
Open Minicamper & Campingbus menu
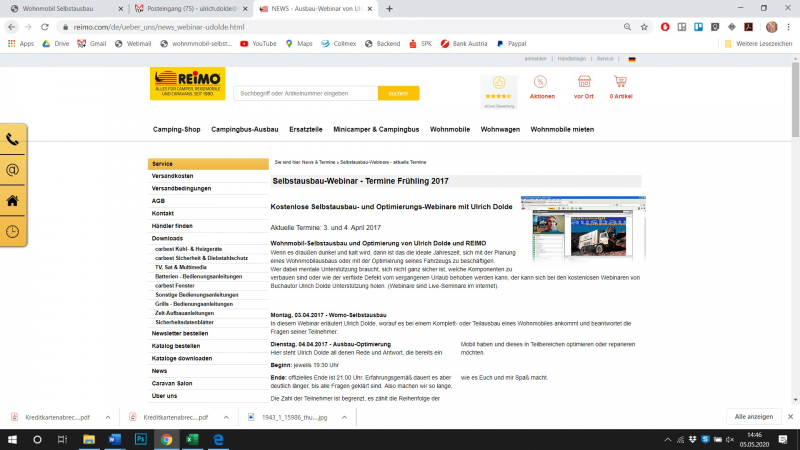point(376,130)
